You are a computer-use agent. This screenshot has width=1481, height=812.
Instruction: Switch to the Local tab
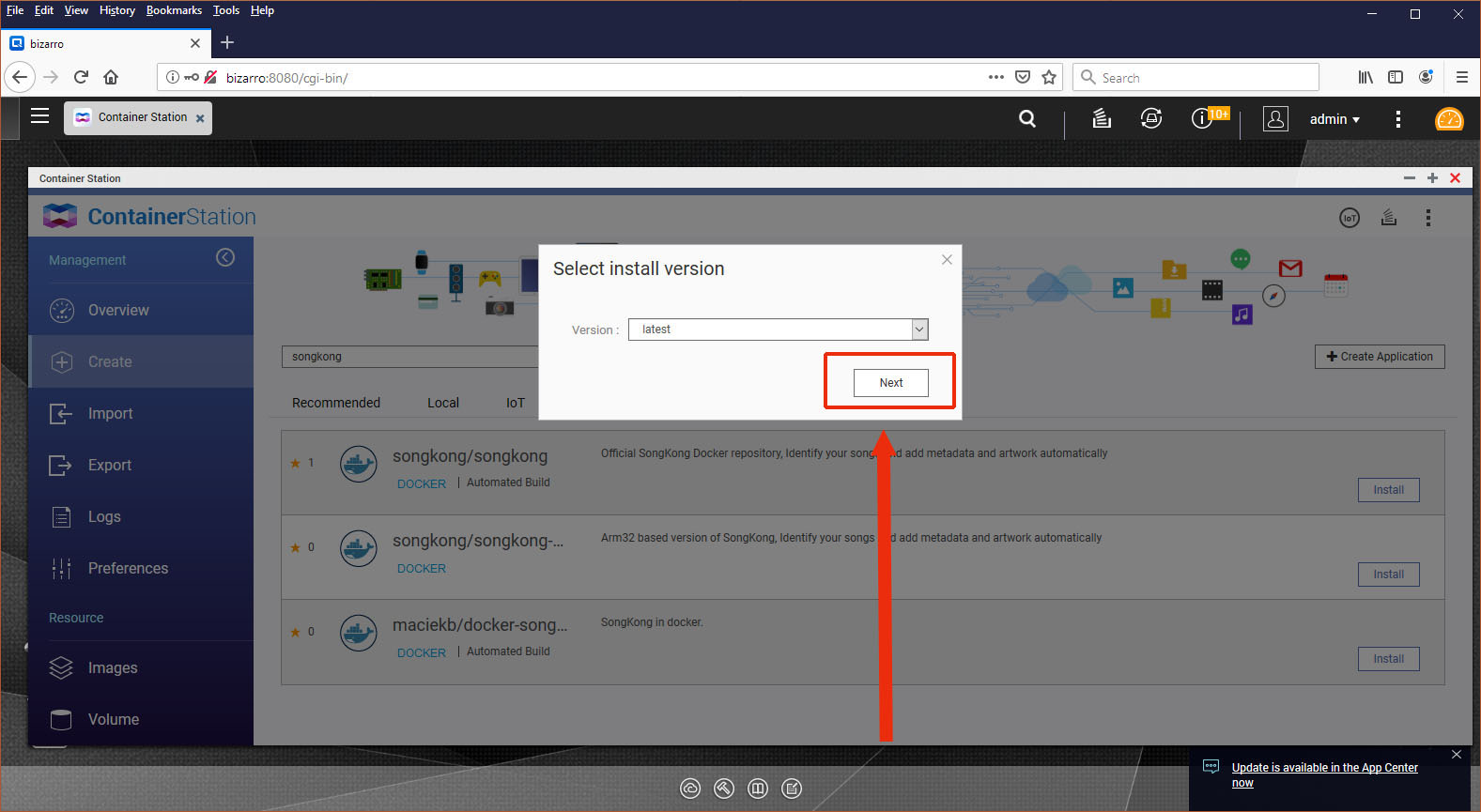(443, 403)
